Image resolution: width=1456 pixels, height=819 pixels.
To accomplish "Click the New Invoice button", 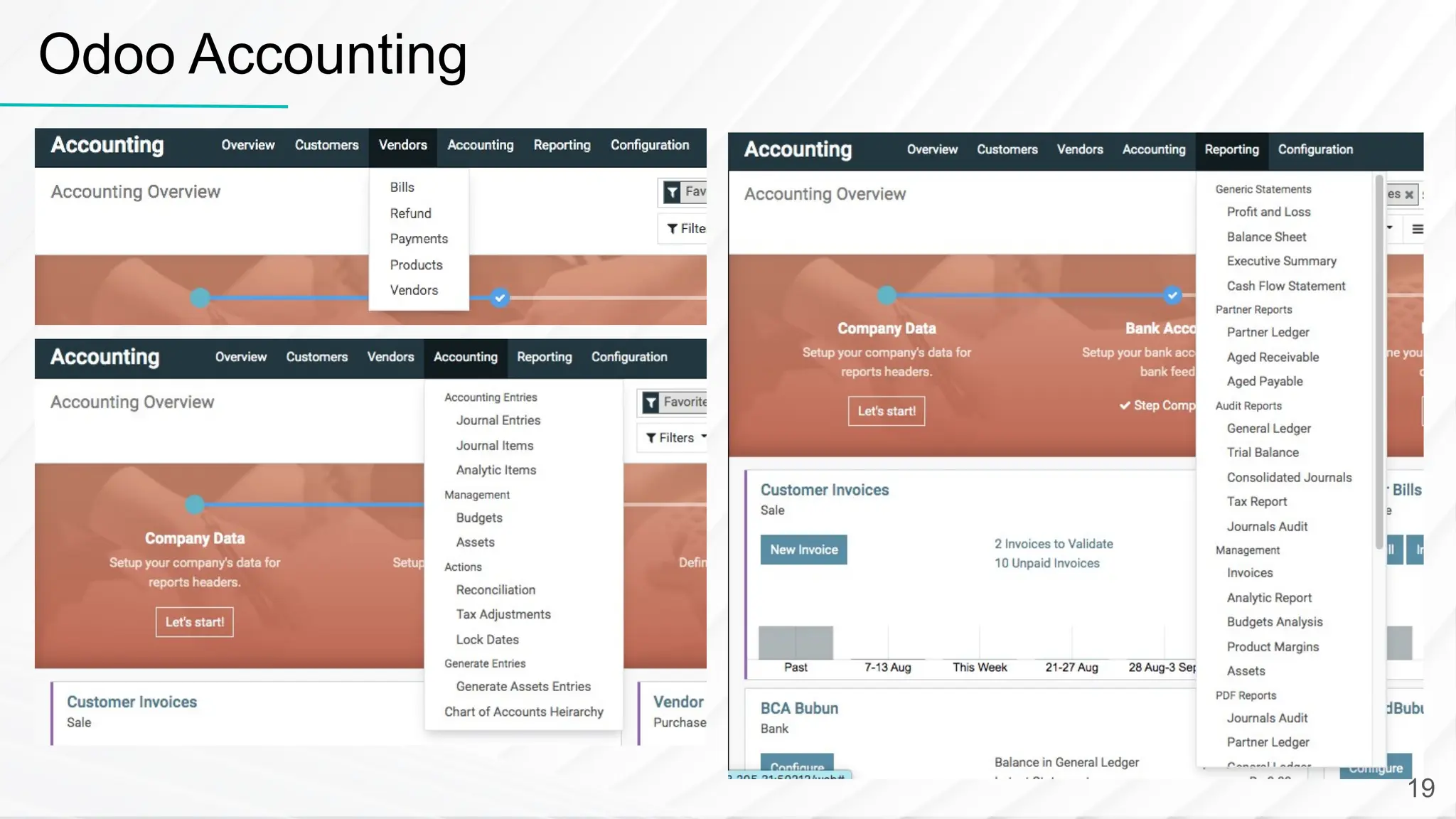I will click(x=804, y=550).
